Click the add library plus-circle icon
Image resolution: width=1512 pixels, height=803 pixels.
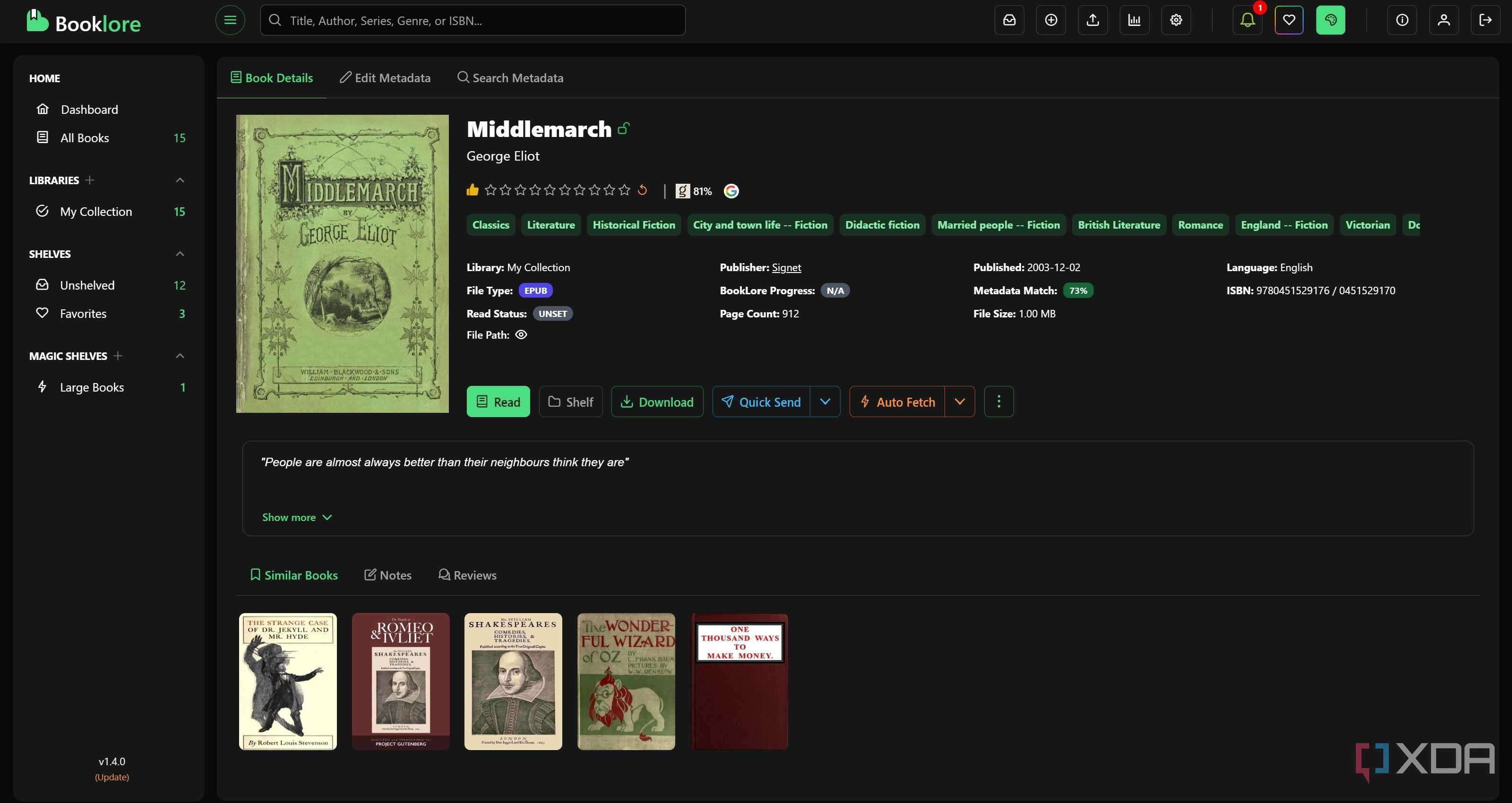tap(1051, 20)
